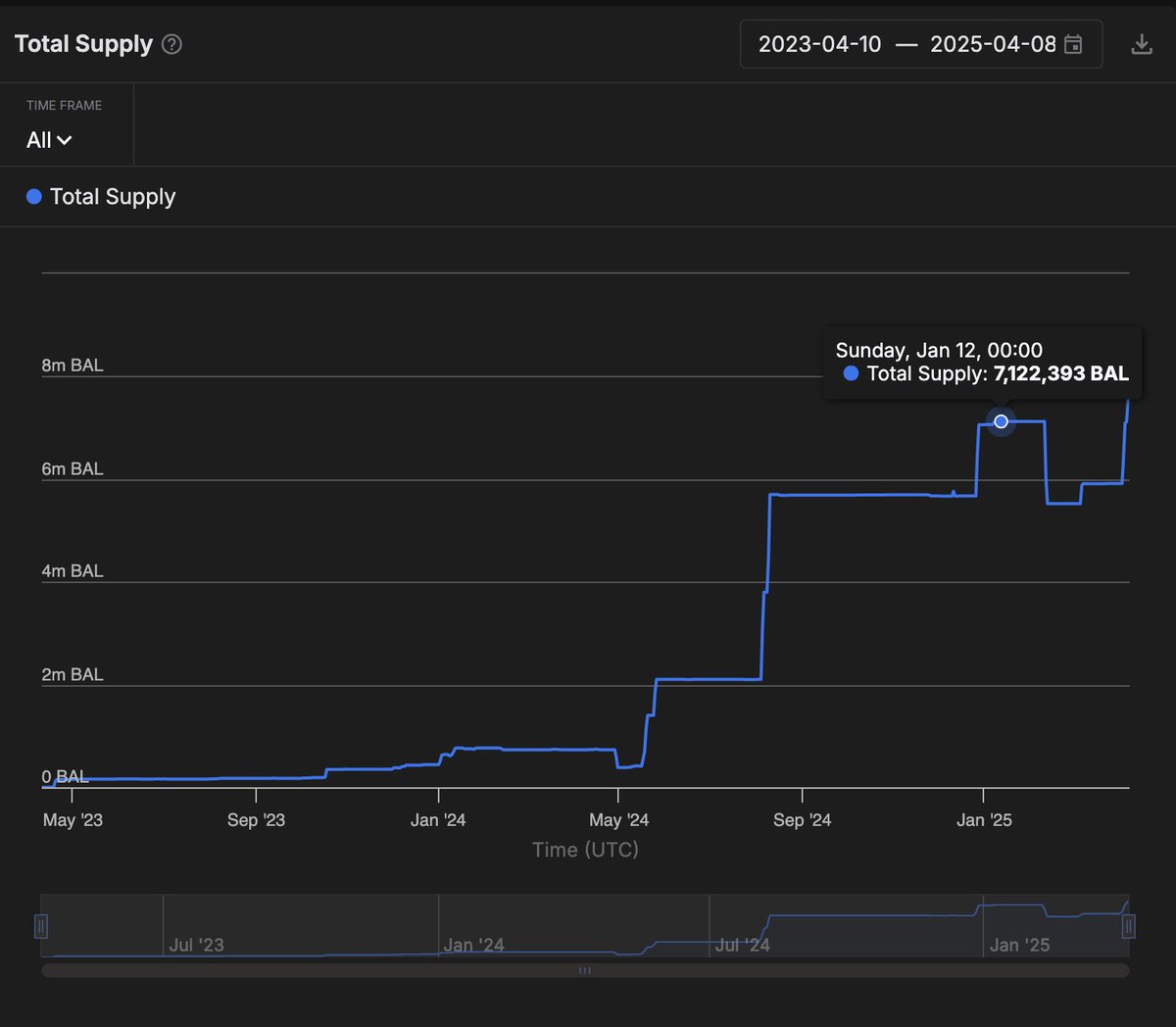Click the highlighted Jan 12 data point
The image size is (1176, 1027).
pos(1001,421)
